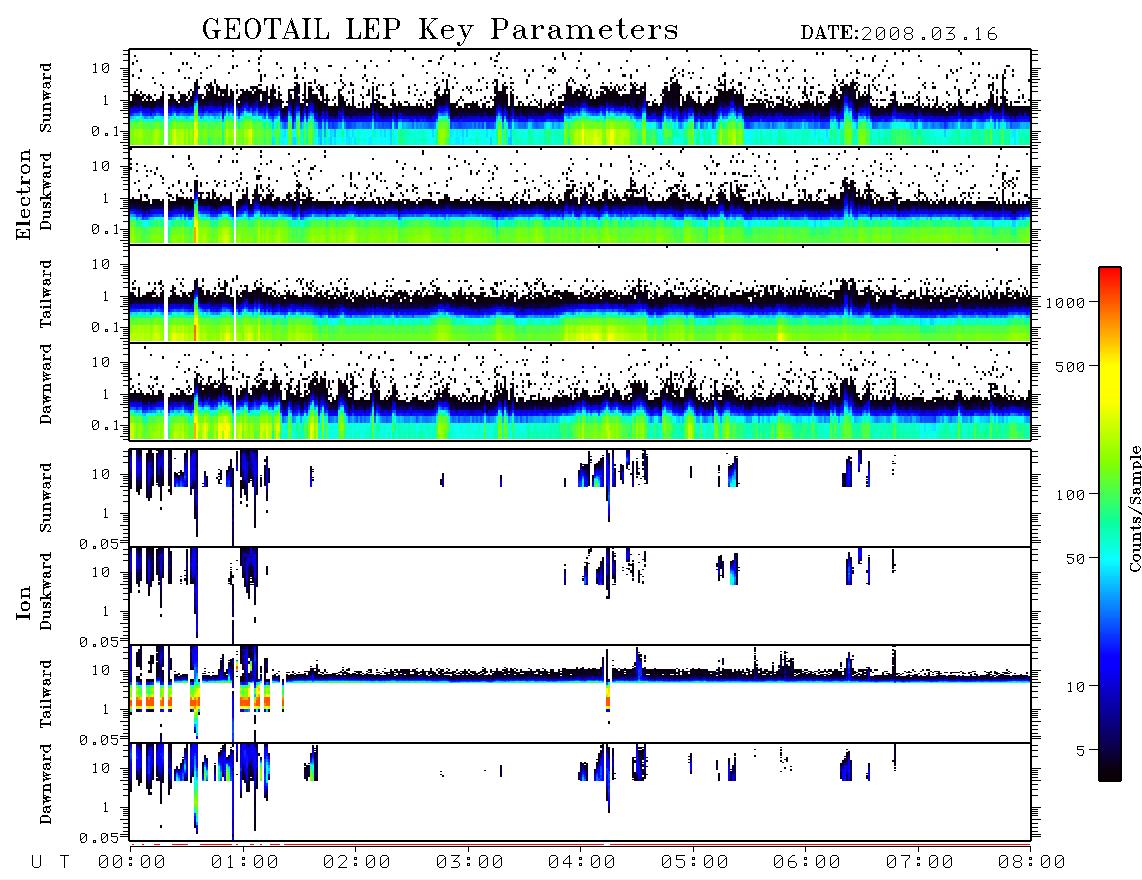
Task: Click the vertical 'Electron' group label
Action: pyautogui.click(x=24, y=195)
